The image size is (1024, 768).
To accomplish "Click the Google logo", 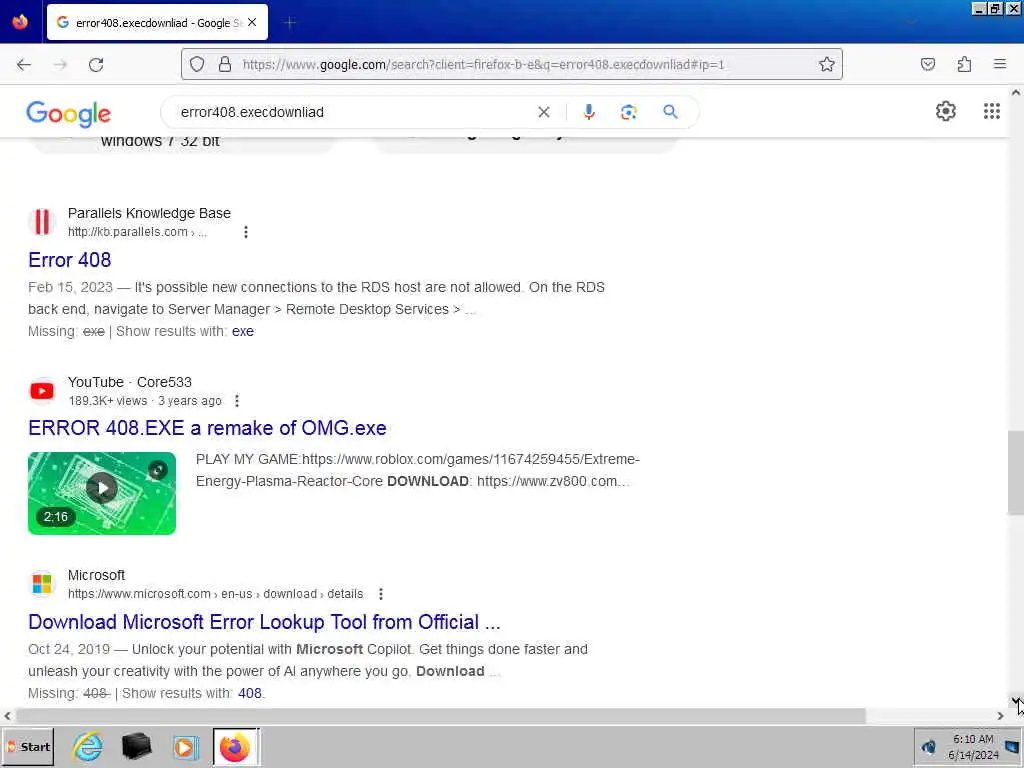I will pos(69,114).
